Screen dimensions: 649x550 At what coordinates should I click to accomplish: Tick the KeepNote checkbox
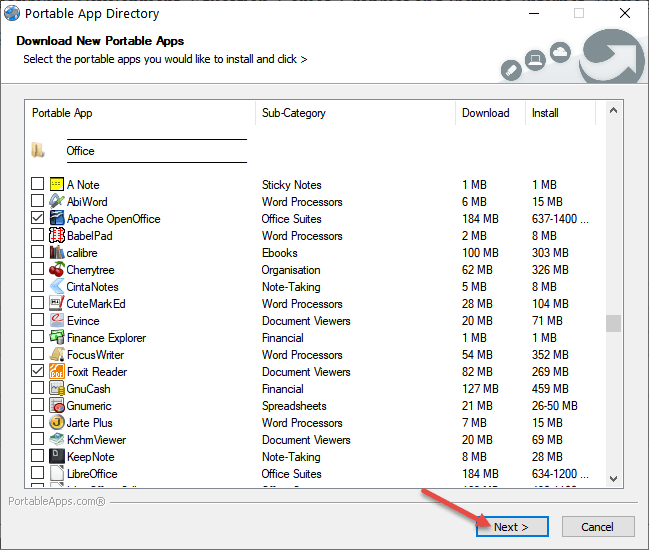click(x=38, y=455)
